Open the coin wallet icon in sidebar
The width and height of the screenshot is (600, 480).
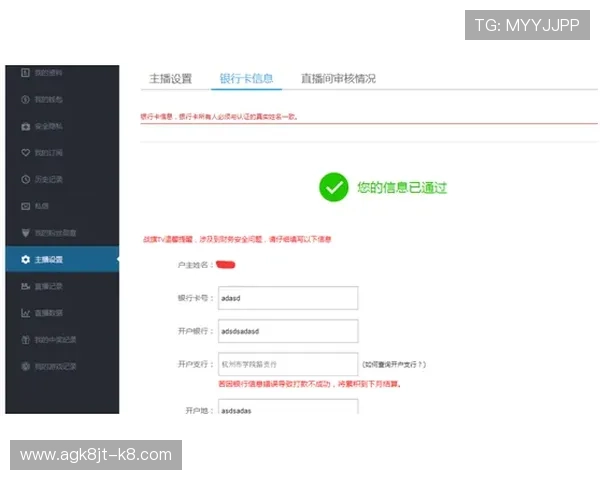point(25,100)
